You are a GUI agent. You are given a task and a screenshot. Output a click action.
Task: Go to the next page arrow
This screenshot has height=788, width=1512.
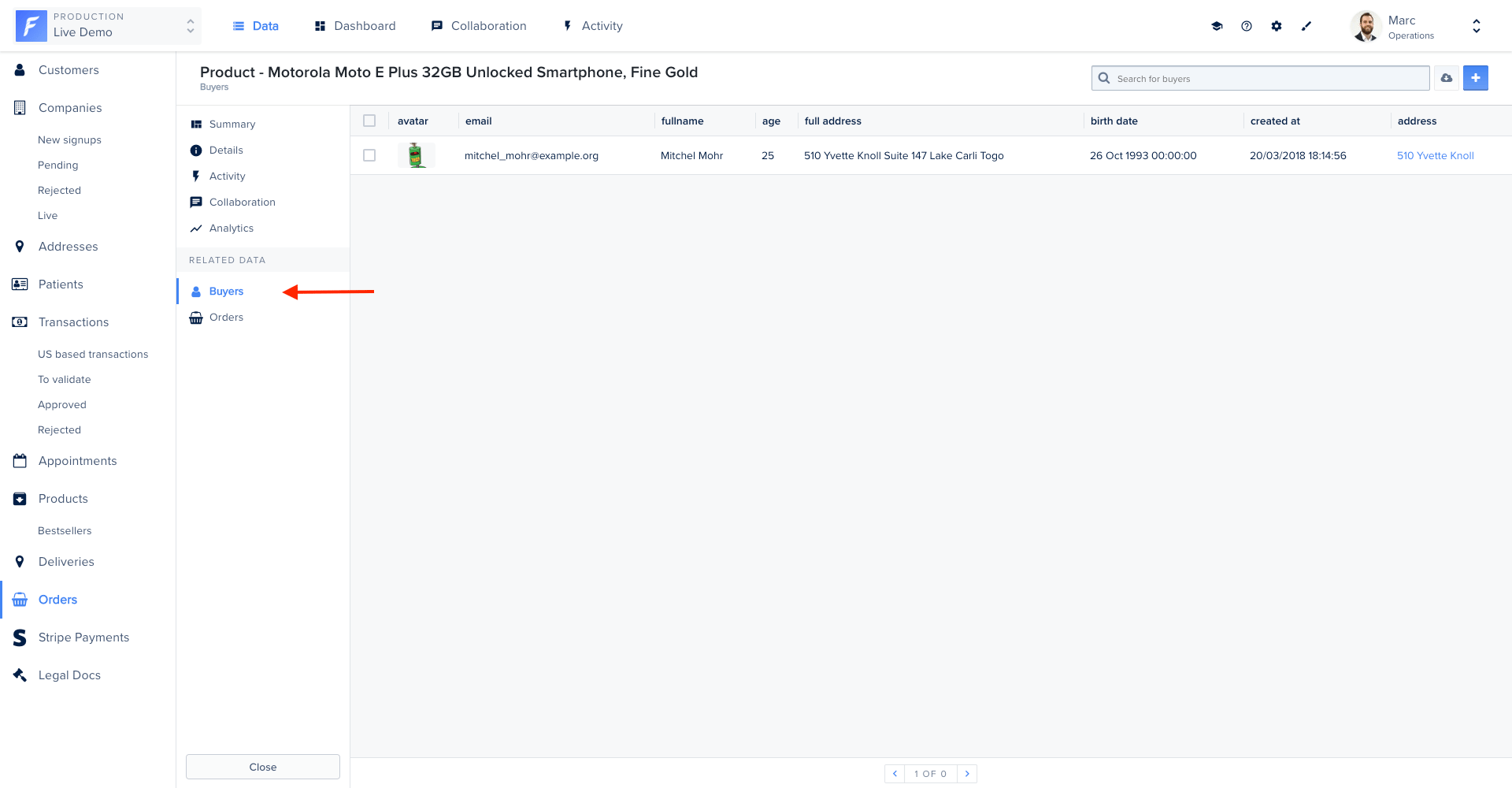coord(967,774)
